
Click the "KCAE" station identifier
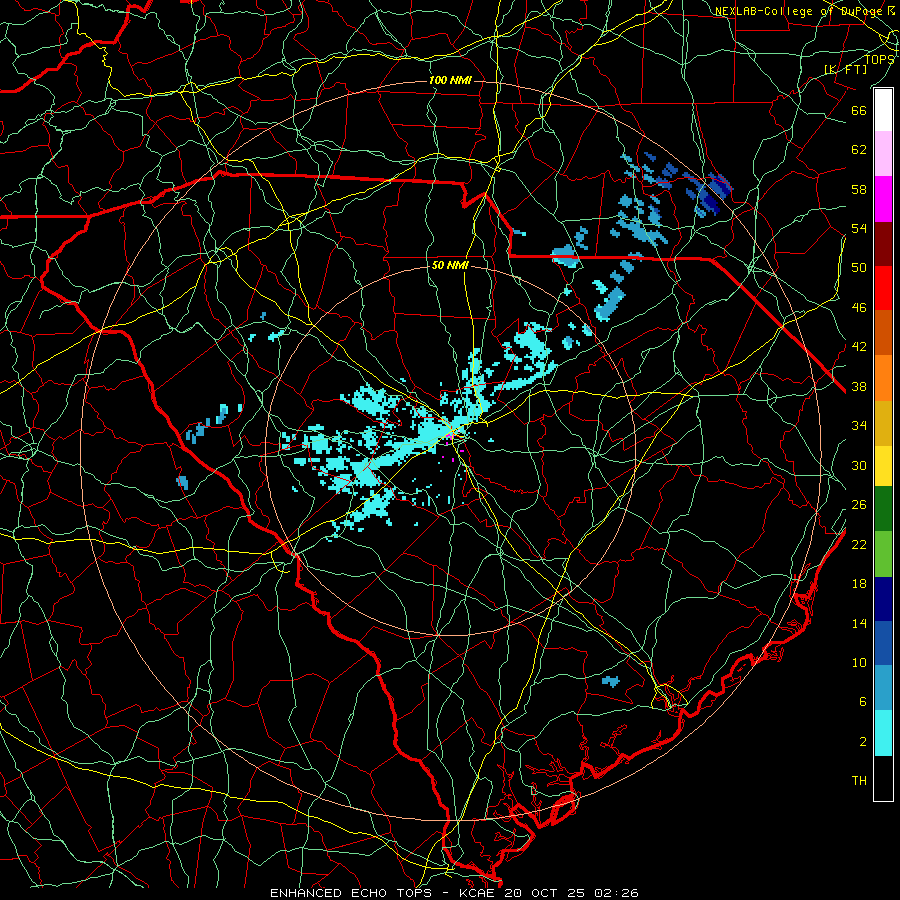[478, 893]
